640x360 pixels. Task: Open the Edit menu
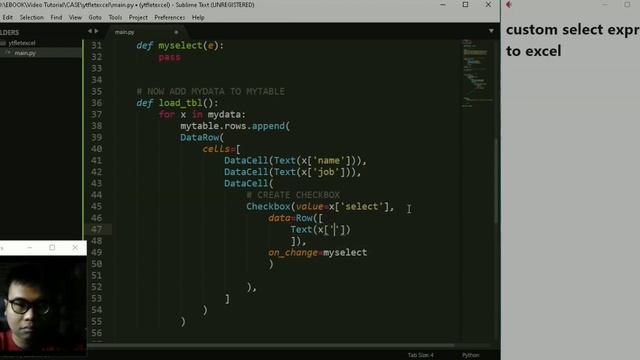7,18
